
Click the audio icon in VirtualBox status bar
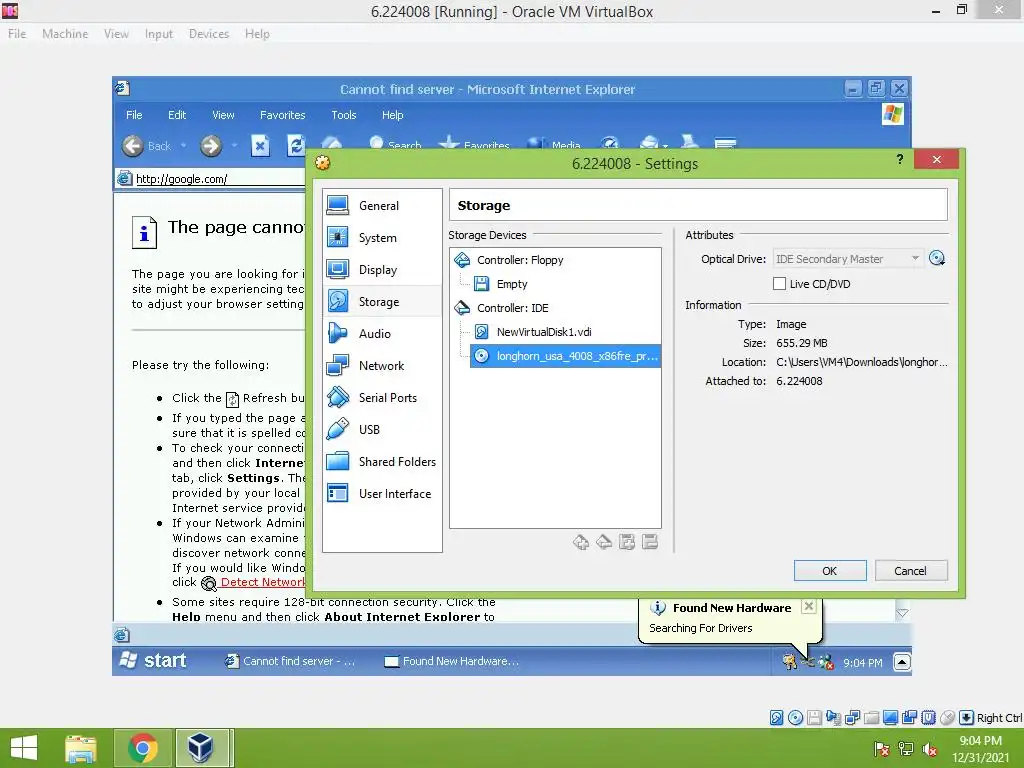(x=833, y=718)
